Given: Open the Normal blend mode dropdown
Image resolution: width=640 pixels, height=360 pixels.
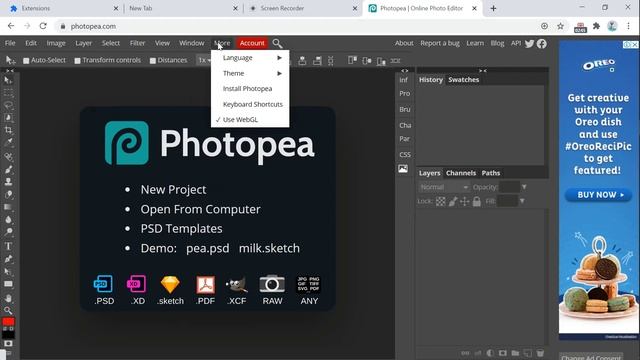Looking at the screenshot, I should click(x=444, y=187).
